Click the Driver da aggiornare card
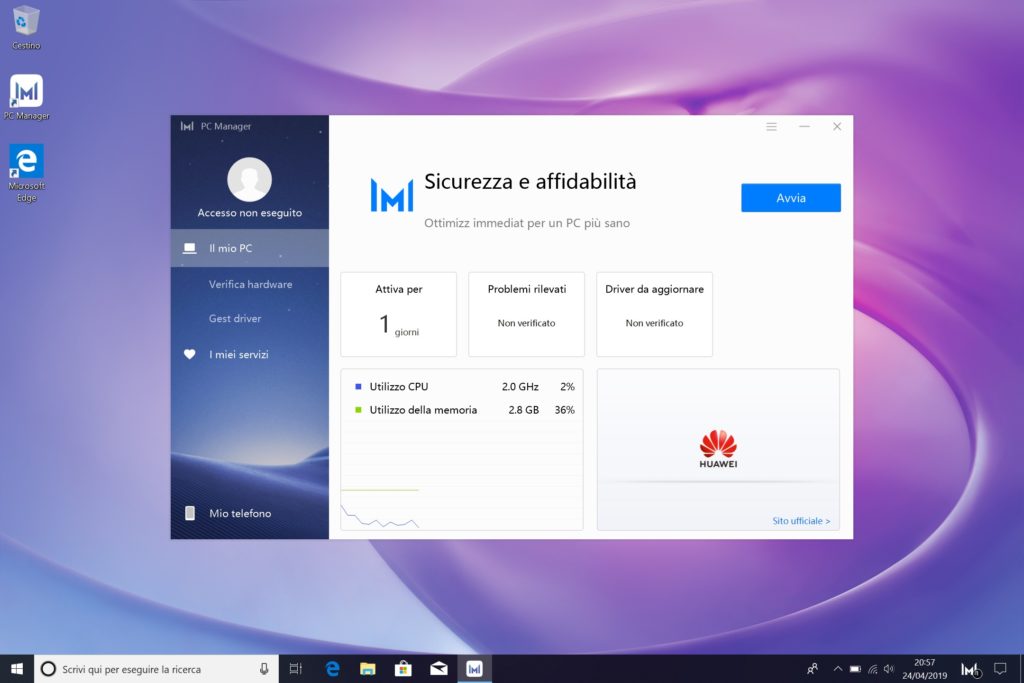The width and height of the screenshot is (1024, 683). (x=654, y=314)
